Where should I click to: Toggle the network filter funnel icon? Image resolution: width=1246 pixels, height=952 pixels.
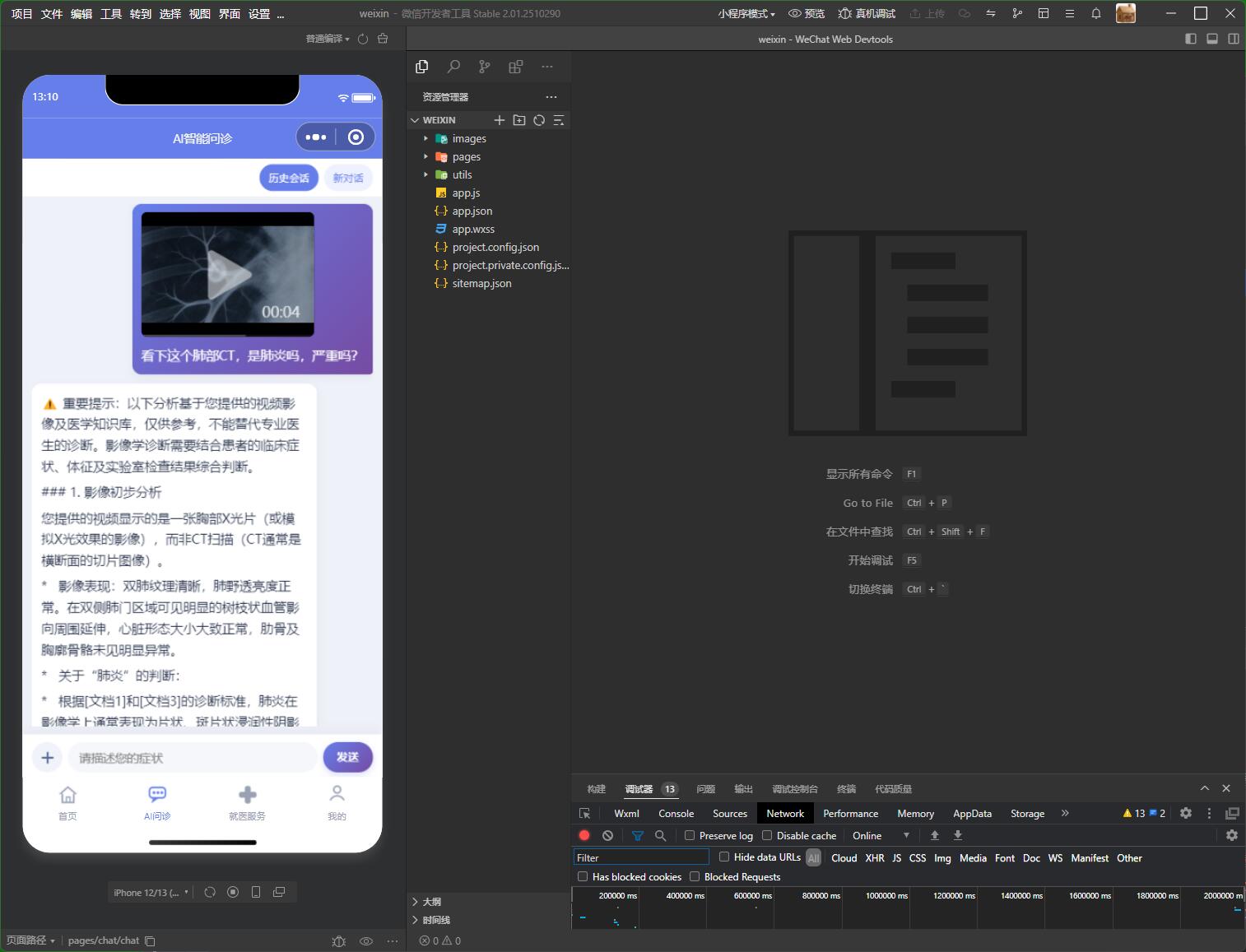[637, 835]
